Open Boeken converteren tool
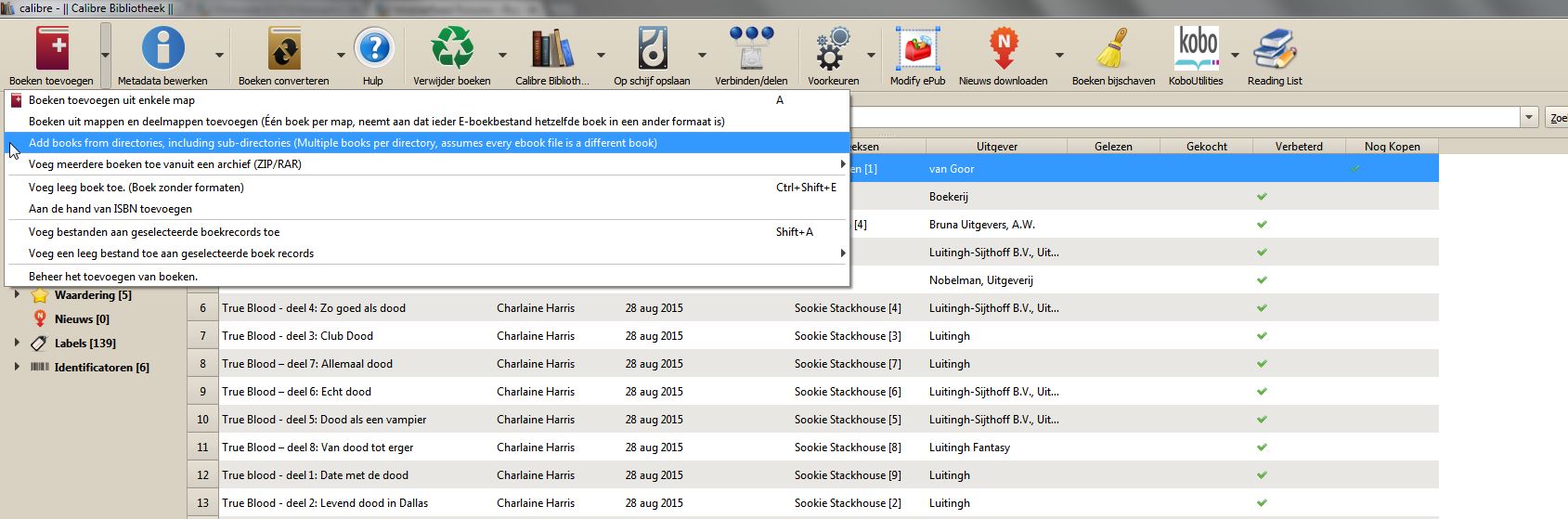The height and width of the screenshot is (519, 1568). click(x=283, y=48)
